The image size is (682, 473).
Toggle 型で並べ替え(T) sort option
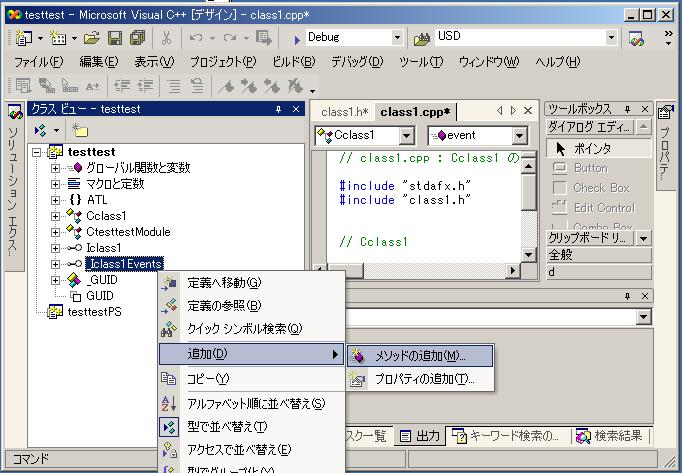coord(252,426)
